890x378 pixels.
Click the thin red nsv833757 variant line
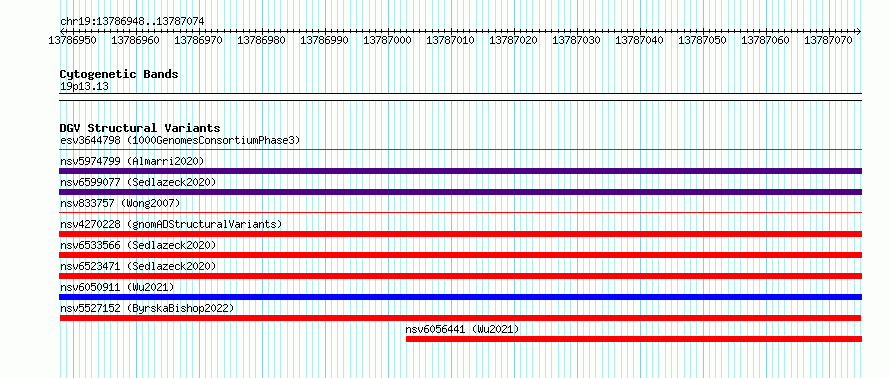460,212
